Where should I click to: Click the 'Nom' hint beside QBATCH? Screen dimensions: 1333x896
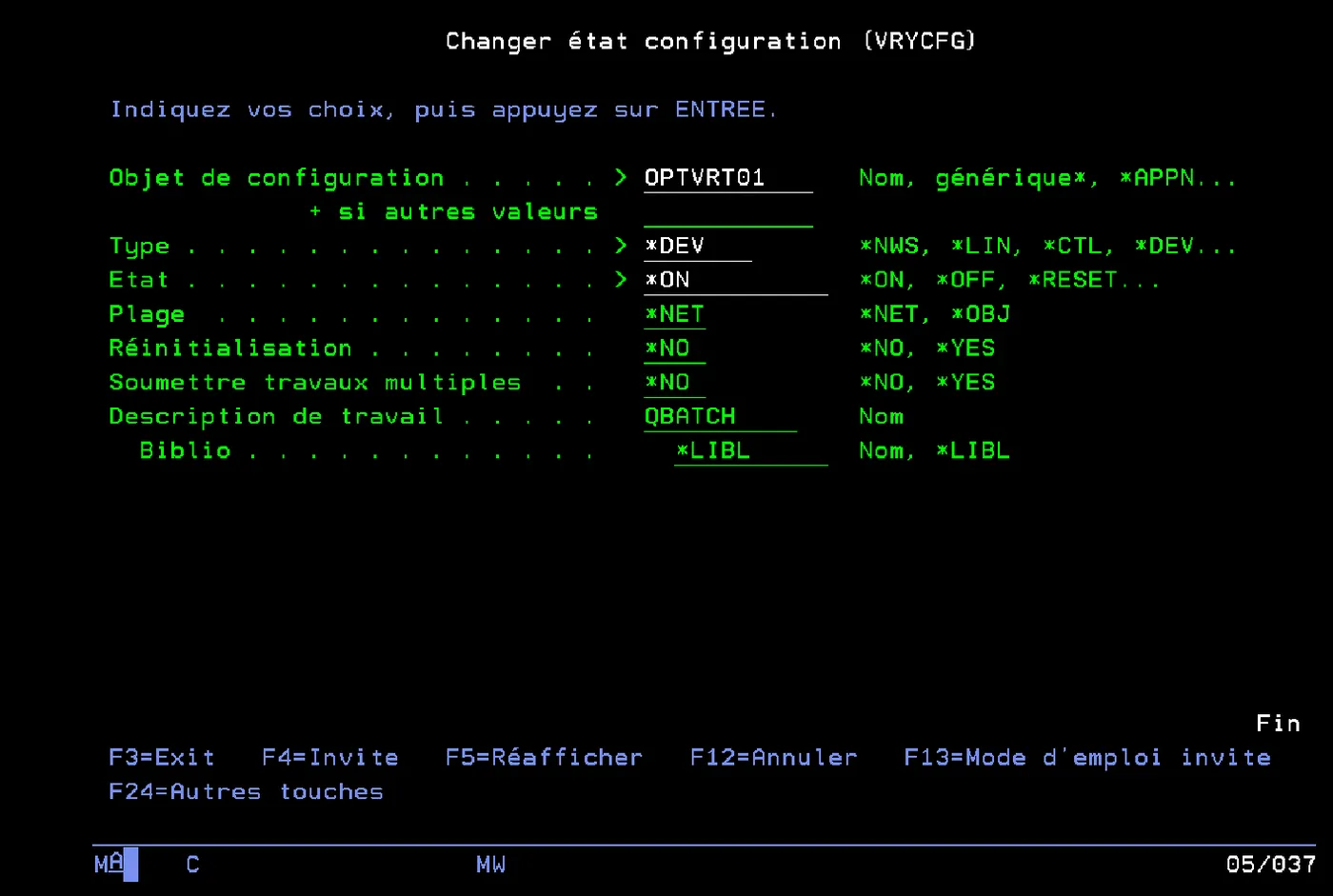pyautogui.click(x=881, y=418)
